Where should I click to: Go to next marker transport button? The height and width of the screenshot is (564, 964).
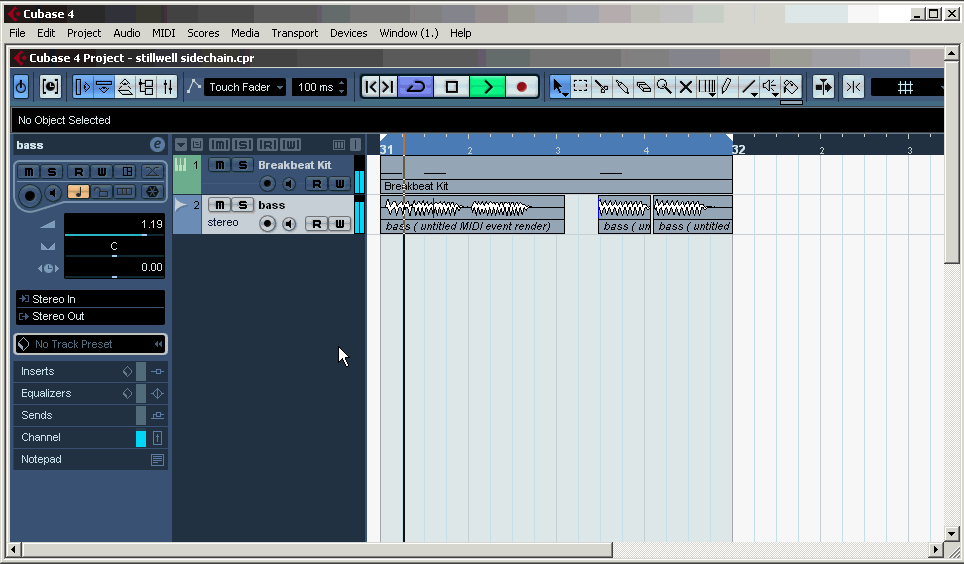388,87
